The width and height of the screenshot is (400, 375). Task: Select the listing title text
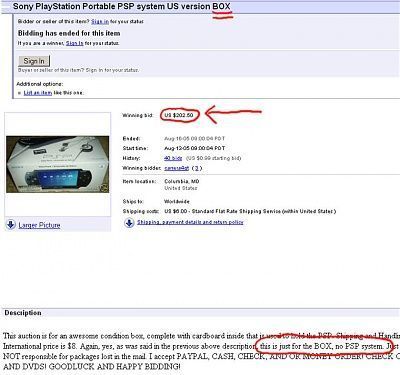122,6
